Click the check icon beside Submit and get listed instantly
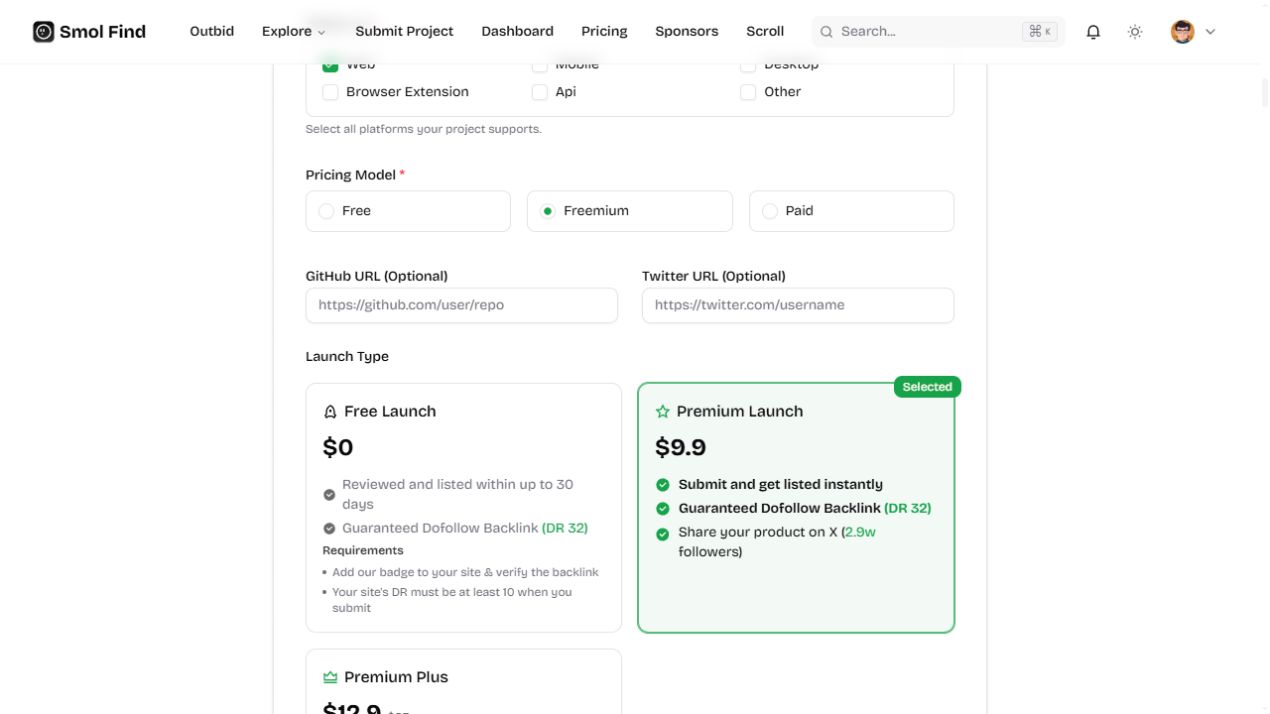The width and height of the screenshot is (1270, 714). click(x=662, y=485)
